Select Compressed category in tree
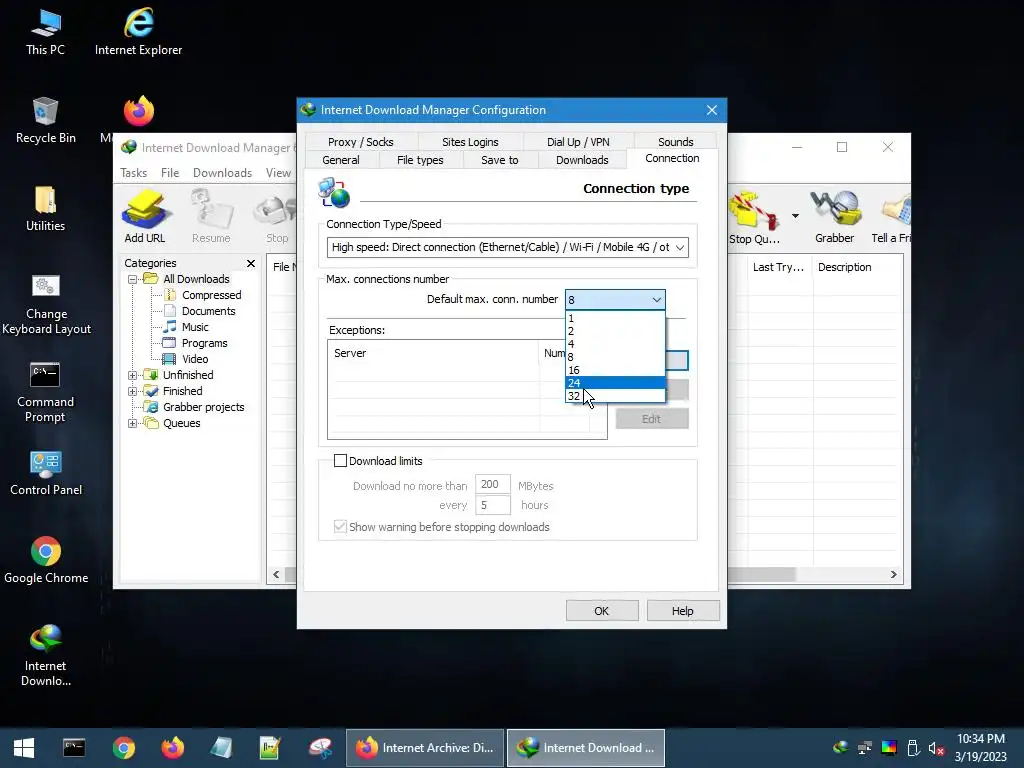Viewport: 1024px width, 768px height. [x=211, y=295]
